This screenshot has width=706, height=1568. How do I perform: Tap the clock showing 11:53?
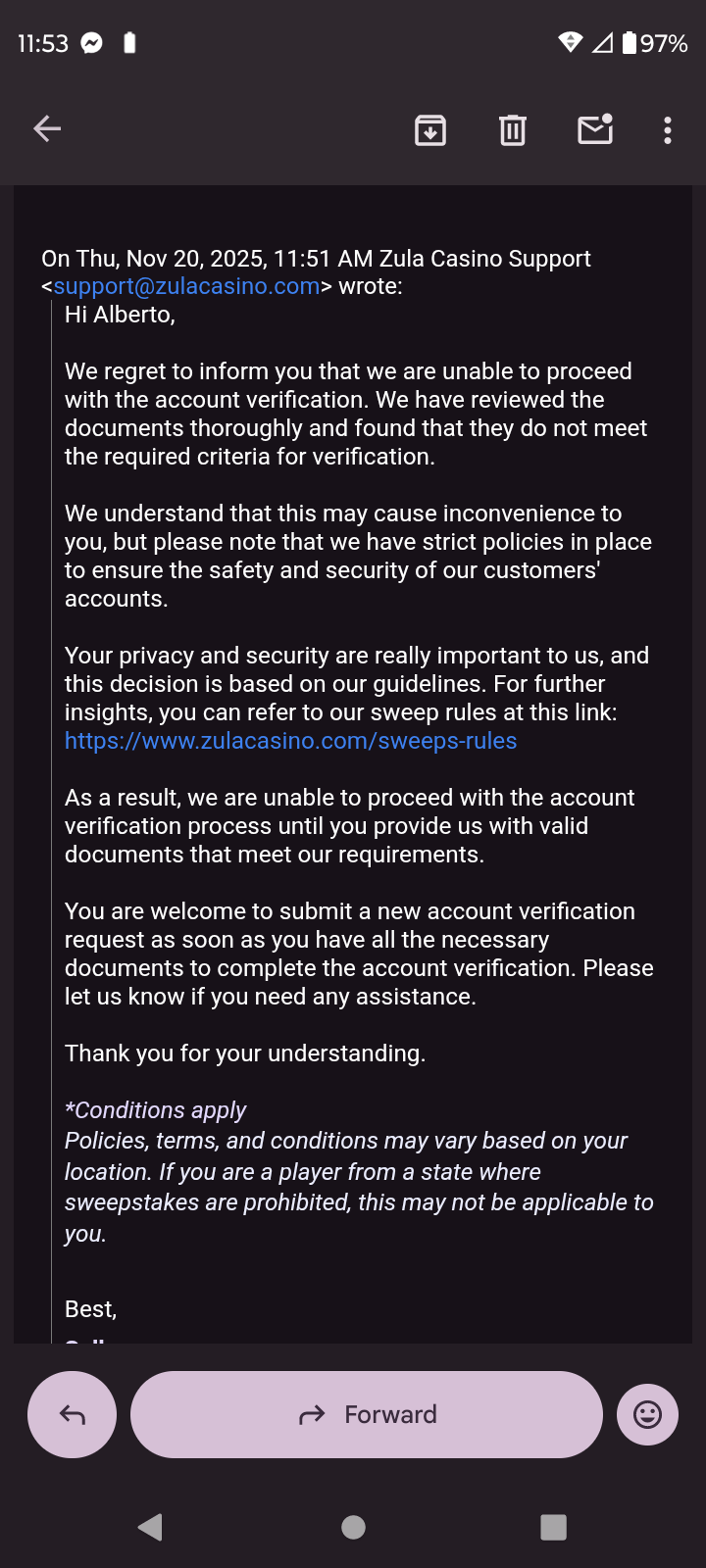pyautogui.click(x=43, y=43)
